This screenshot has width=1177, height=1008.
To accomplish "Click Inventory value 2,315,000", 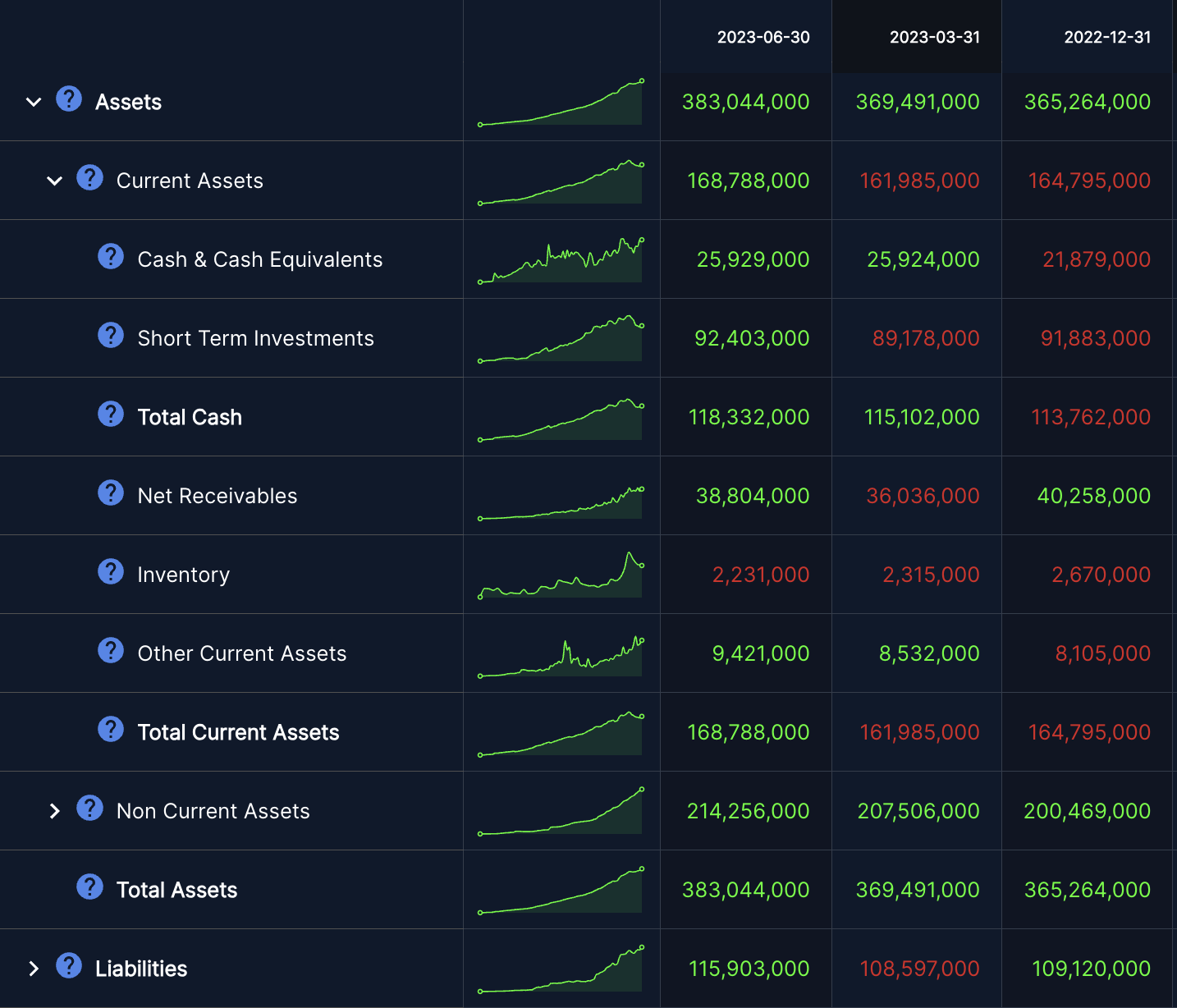I will pyautogui.click(x=931, y=575).
